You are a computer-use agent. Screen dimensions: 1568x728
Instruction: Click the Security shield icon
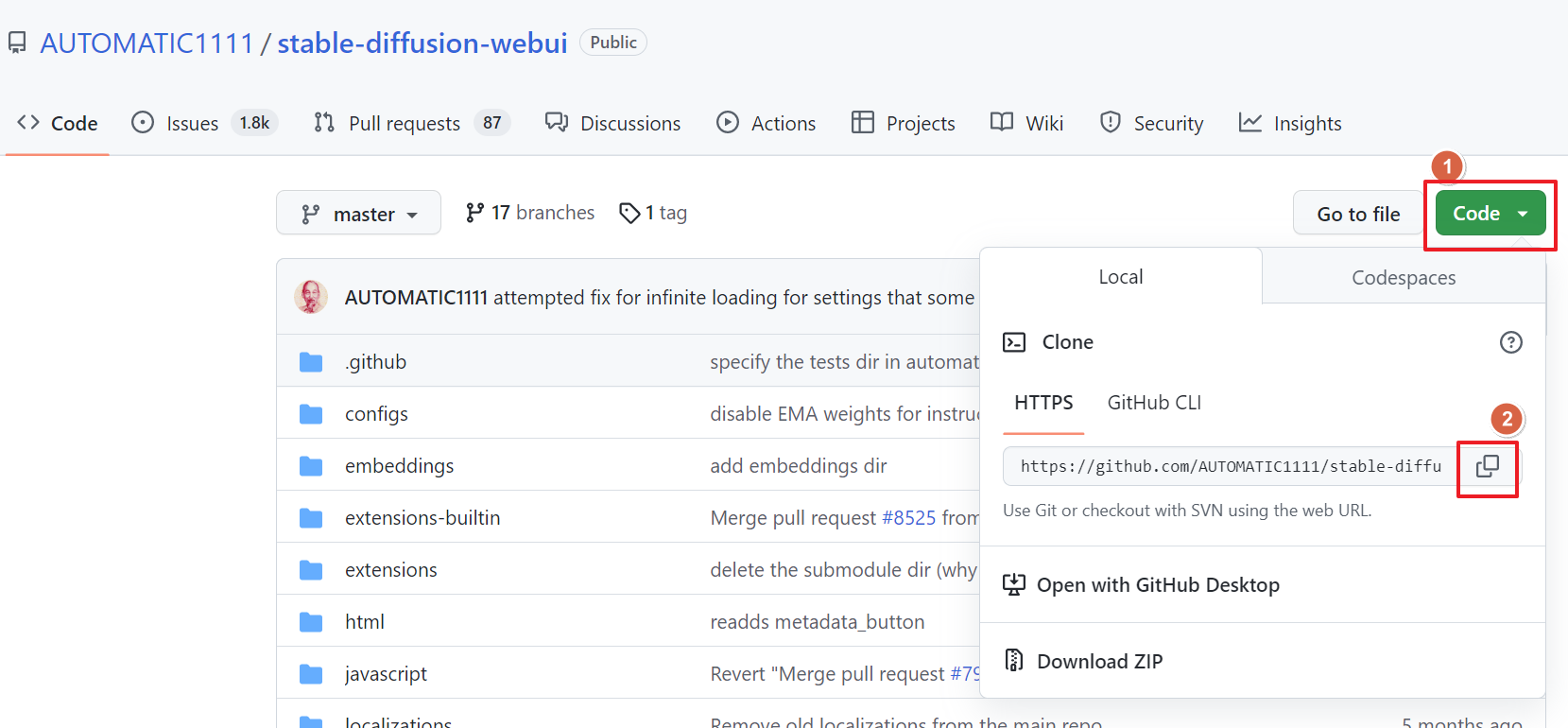point(1111,122)
